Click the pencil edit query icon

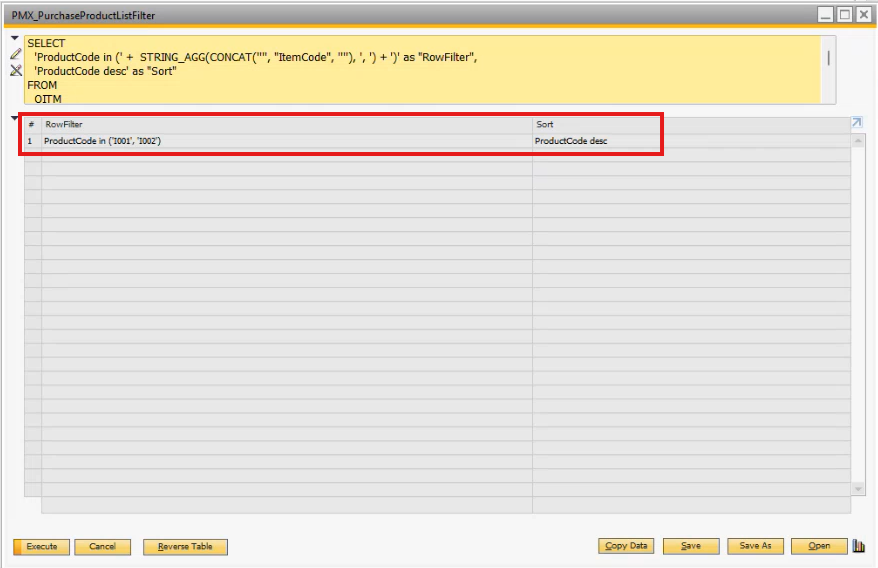pyautogui.click(x=15, y=55)
